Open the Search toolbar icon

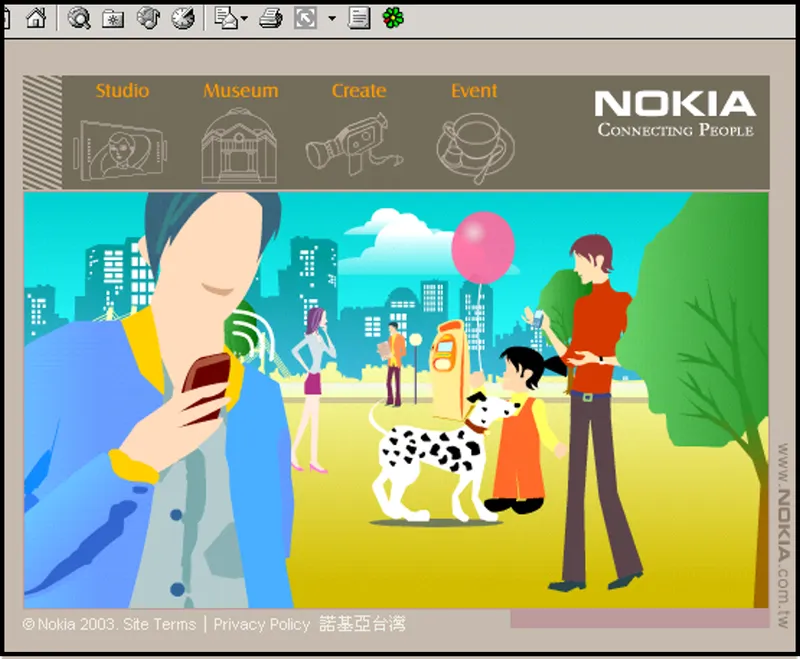click(x=79, y=18)
